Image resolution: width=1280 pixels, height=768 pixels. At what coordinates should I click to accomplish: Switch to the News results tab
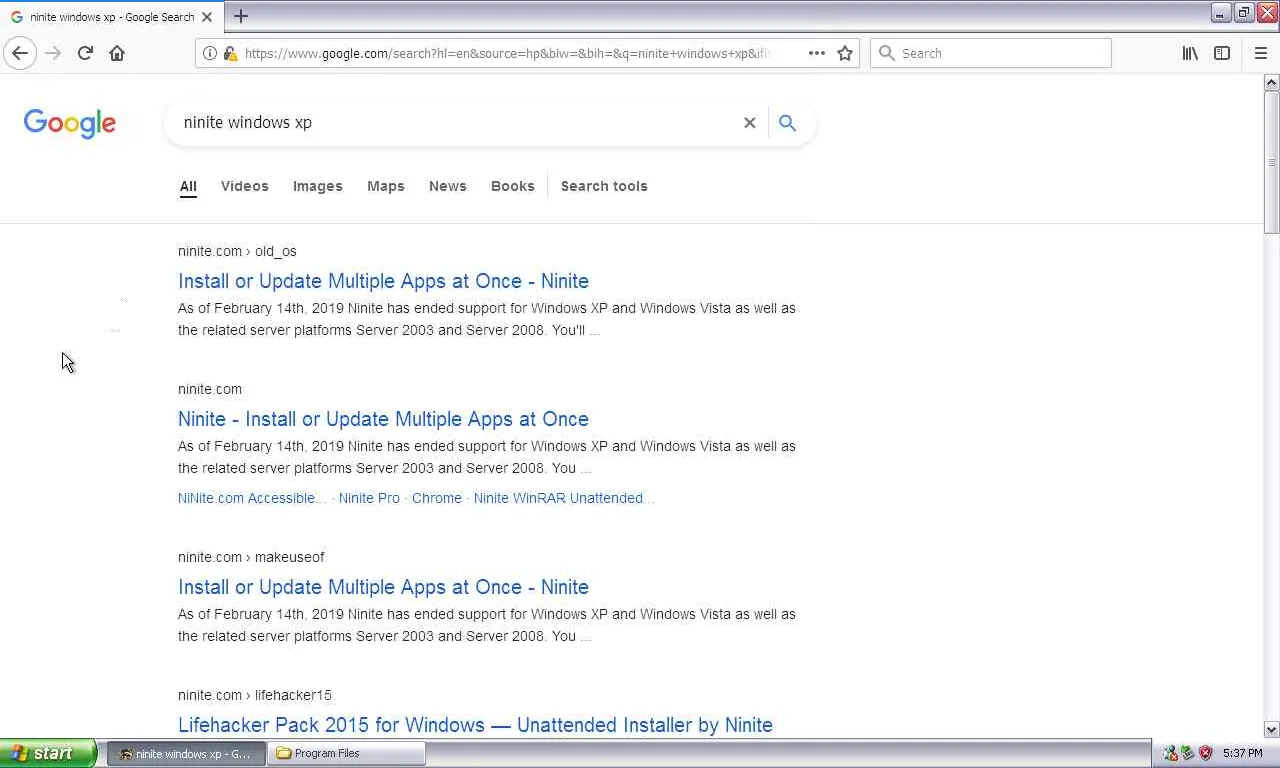pos(448,186)
